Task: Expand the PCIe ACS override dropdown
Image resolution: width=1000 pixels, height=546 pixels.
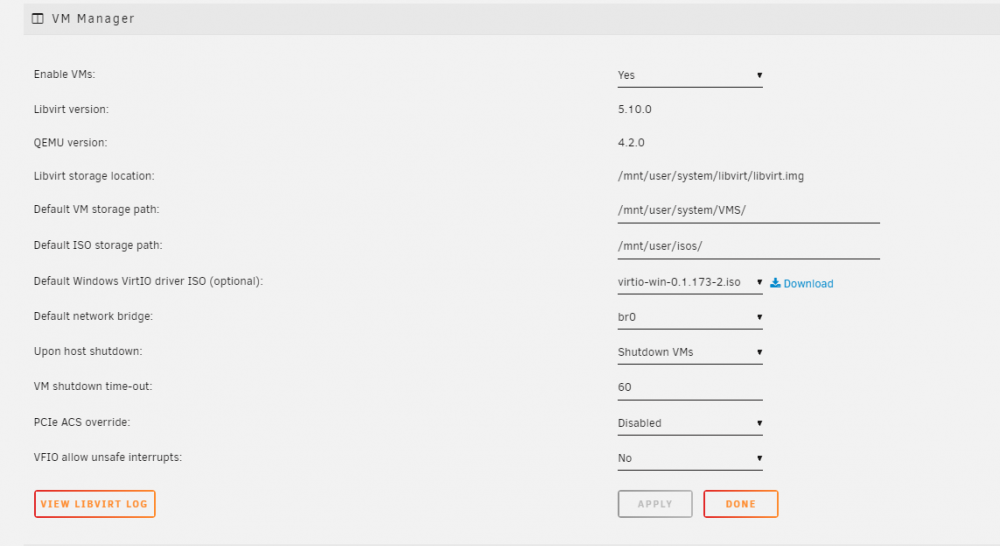Action: coord(689,424)
